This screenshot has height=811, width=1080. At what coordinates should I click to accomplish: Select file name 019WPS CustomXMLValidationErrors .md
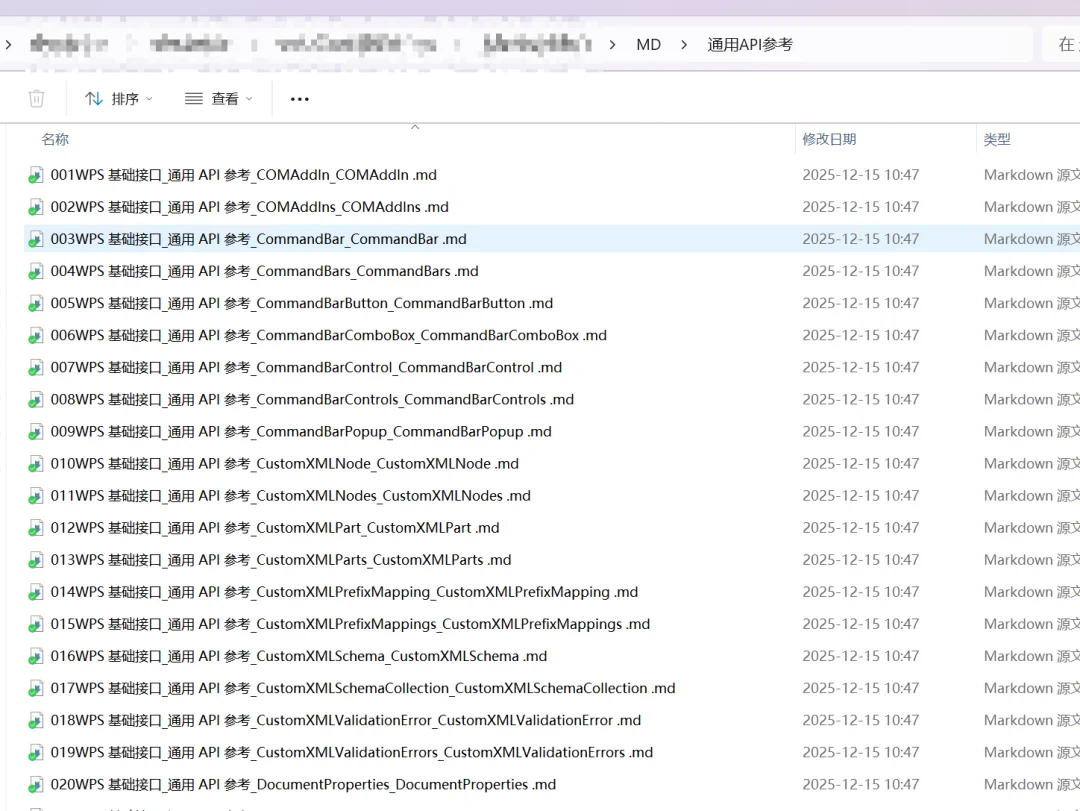(x=351, y=752)
